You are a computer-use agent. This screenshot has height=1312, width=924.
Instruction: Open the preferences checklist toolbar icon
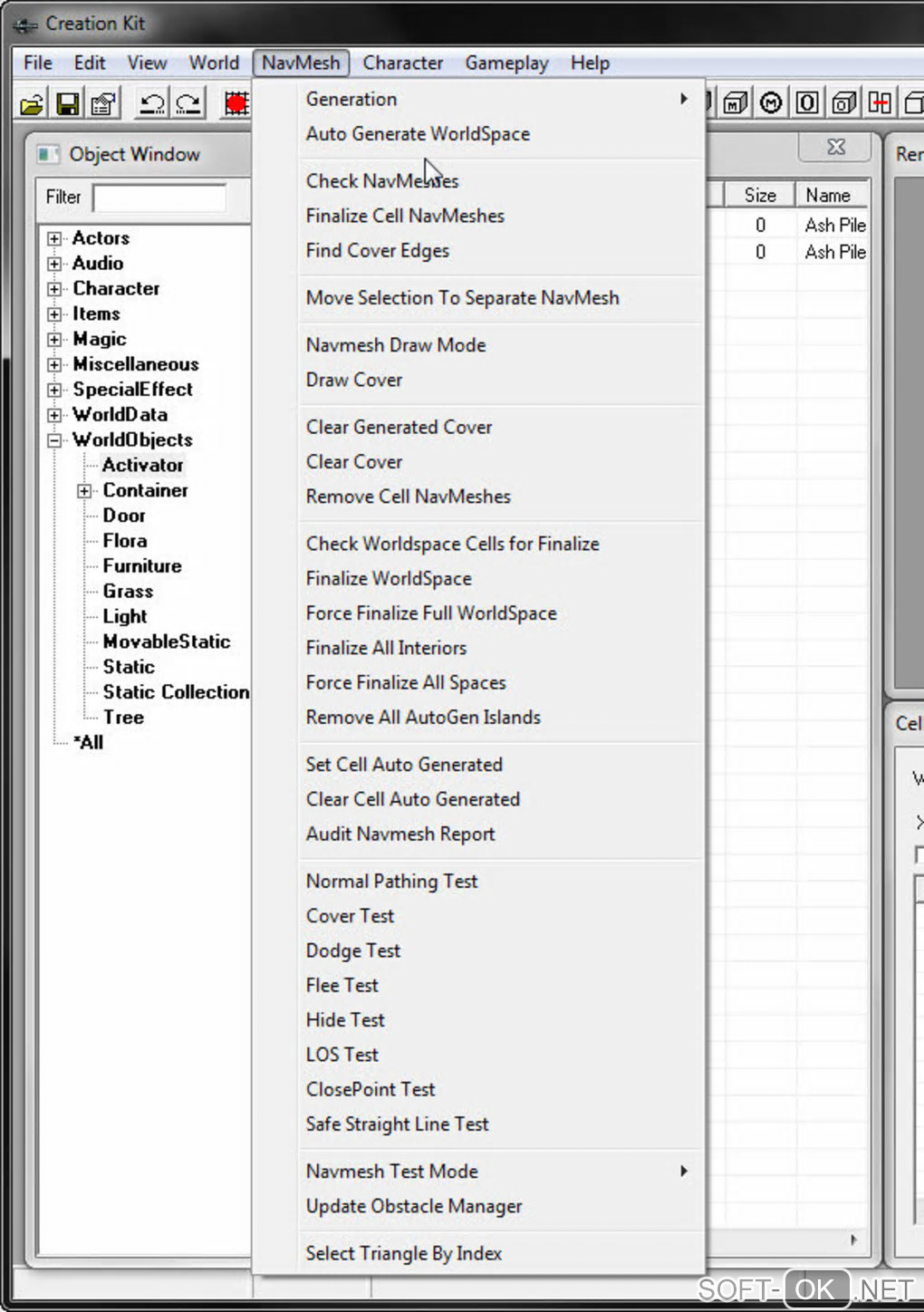tap(104, 104)
